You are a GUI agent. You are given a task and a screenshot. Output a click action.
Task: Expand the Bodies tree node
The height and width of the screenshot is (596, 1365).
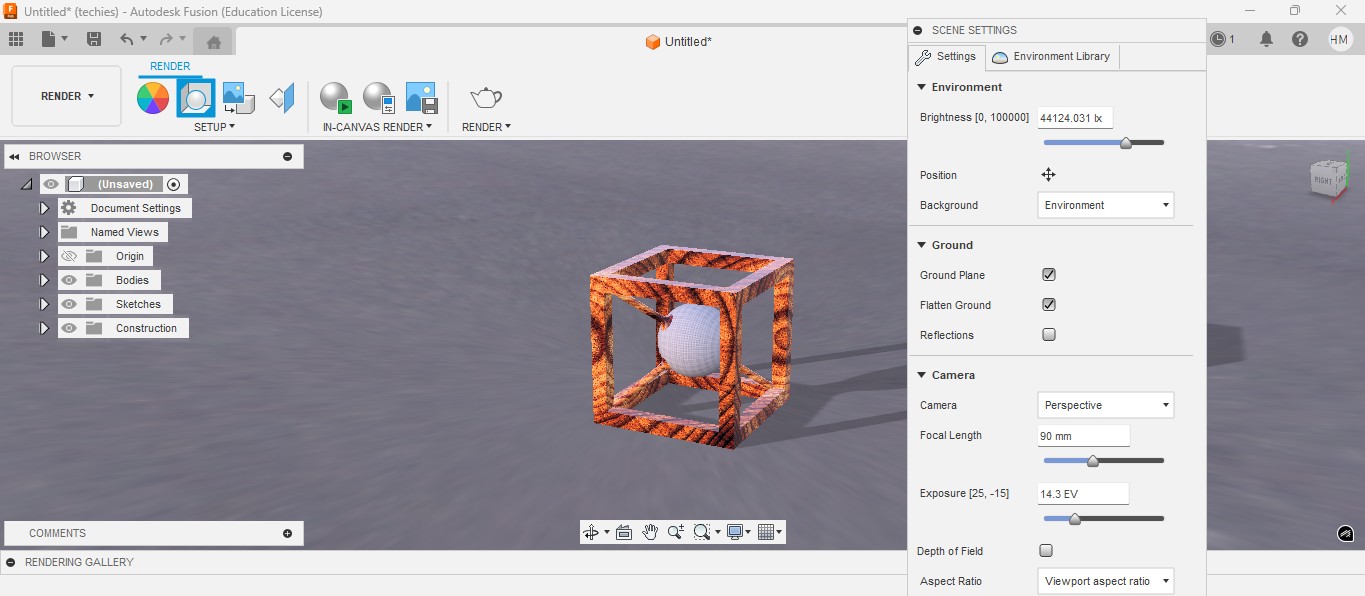pos(44,280)
